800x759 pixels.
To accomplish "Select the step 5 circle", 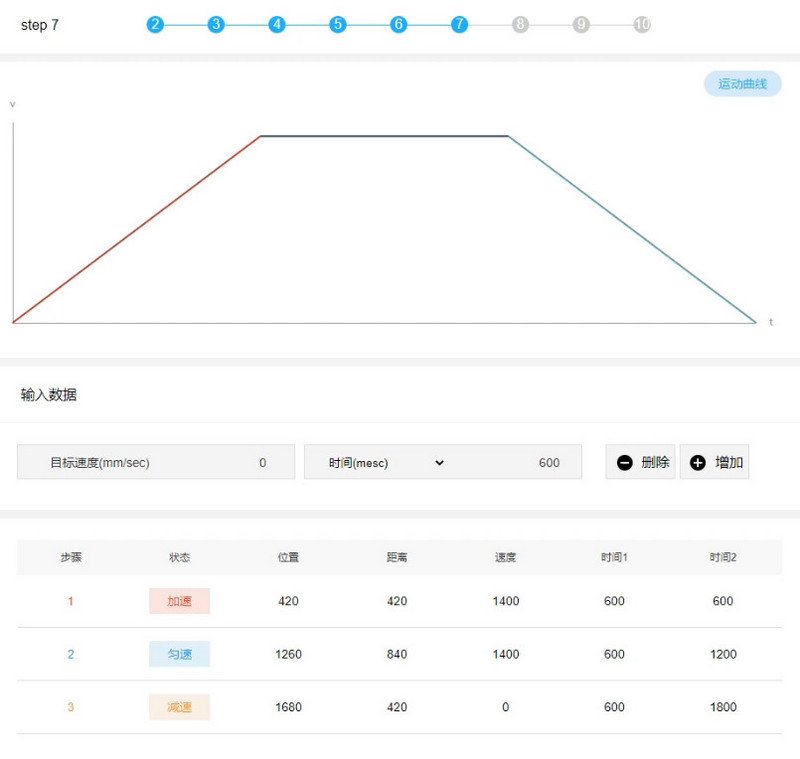I will pos(337,24).
